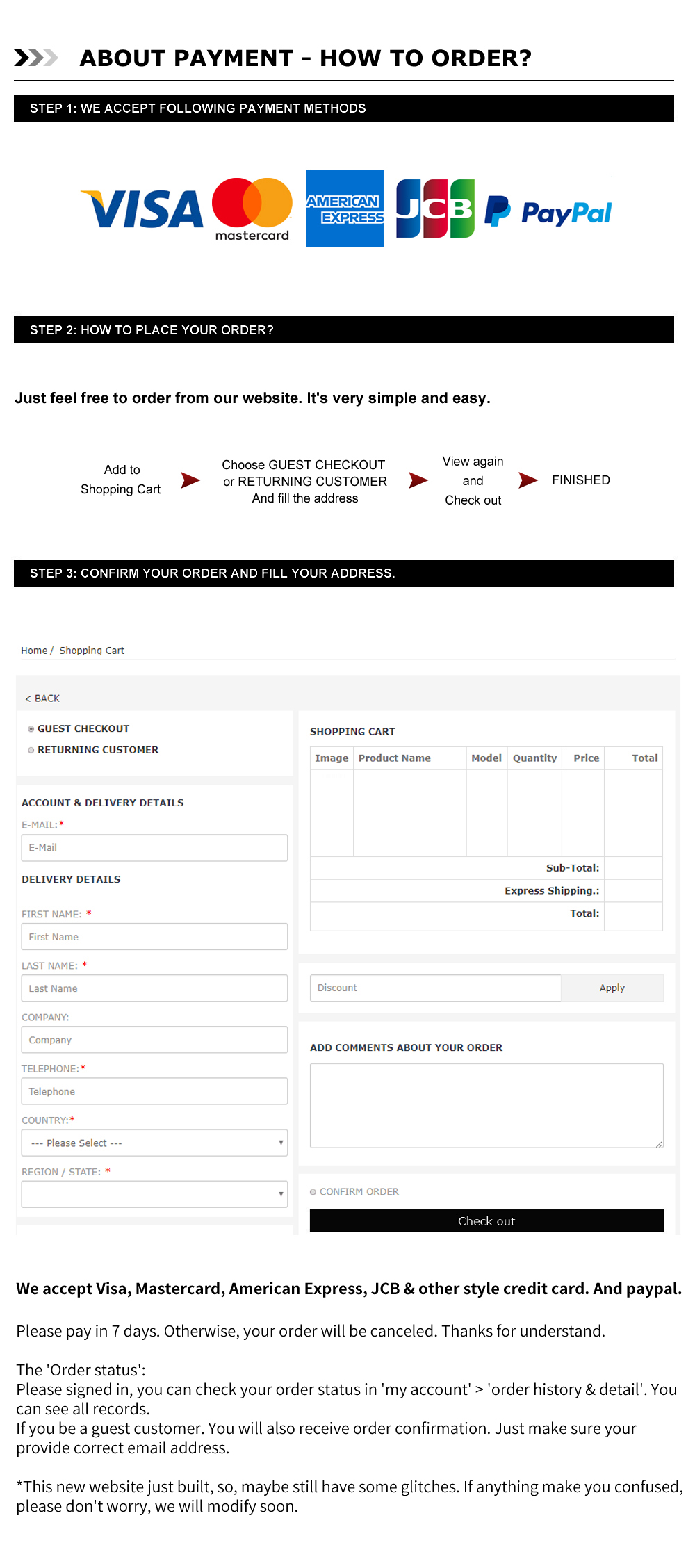The width and height of the screenshot is (695, 1568).
Task: Click the American Express logo
Action: tap(345, 209)
